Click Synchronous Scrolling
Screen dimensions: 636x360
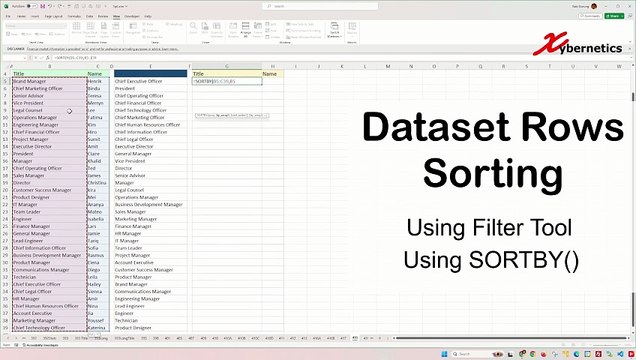coord(303,30)
